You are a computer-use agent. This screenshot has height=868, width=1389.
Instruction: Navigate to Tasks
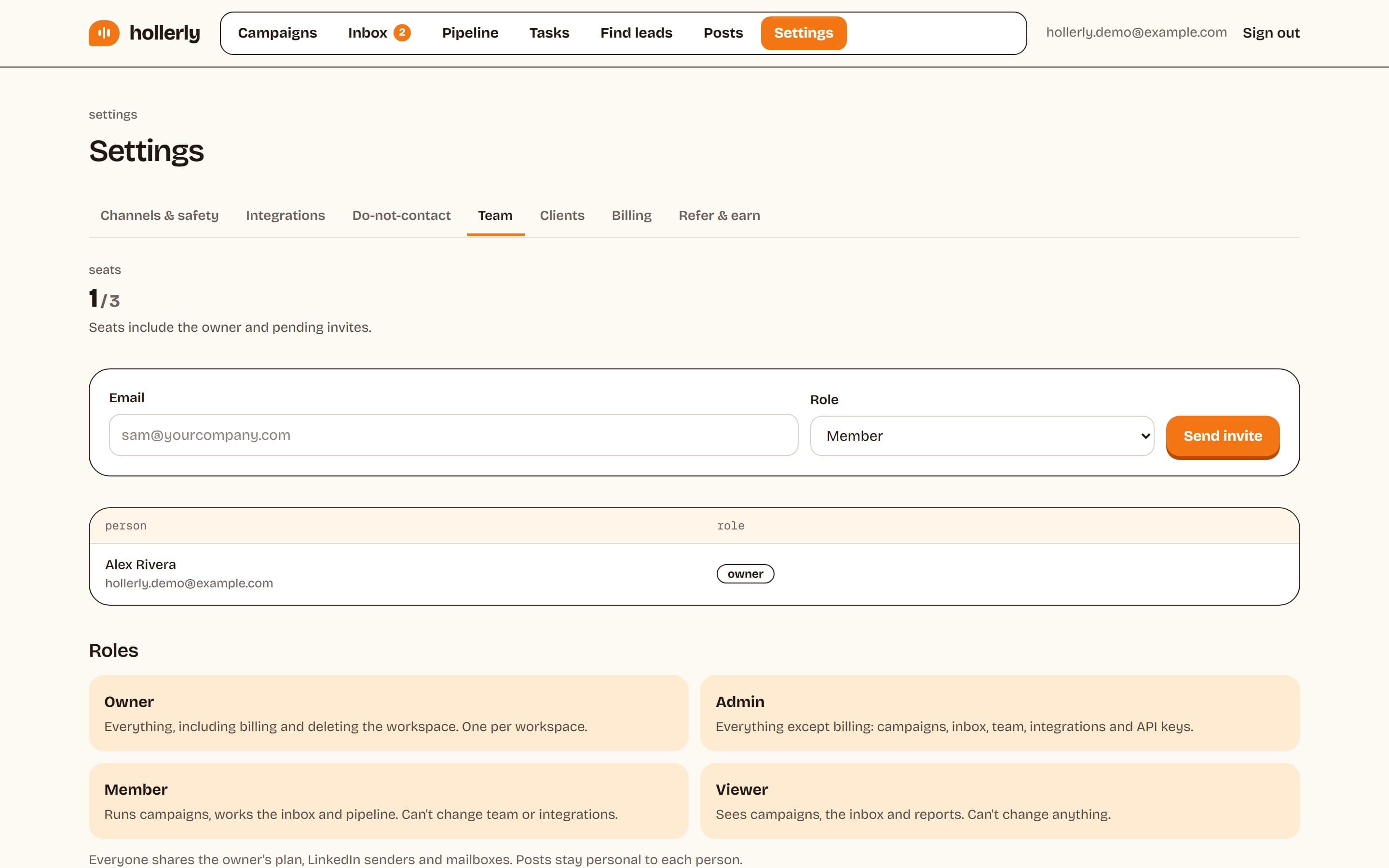coord(549,33)
